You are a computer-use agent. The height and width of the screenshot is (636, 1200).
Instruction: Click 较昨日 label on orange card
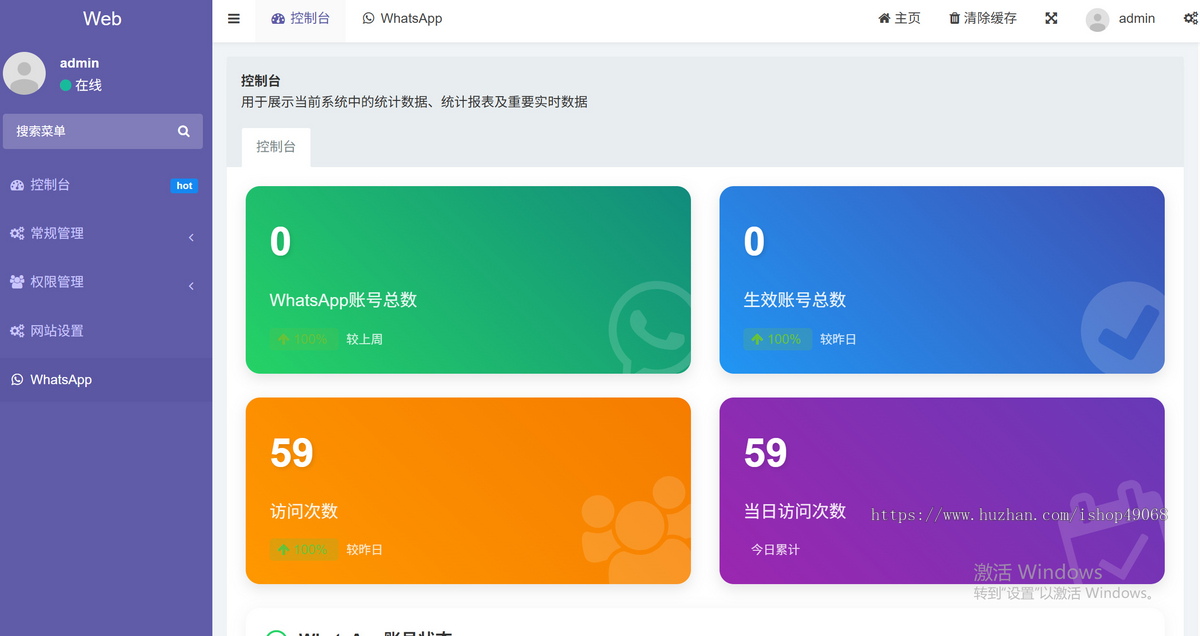tap(365, 549)
